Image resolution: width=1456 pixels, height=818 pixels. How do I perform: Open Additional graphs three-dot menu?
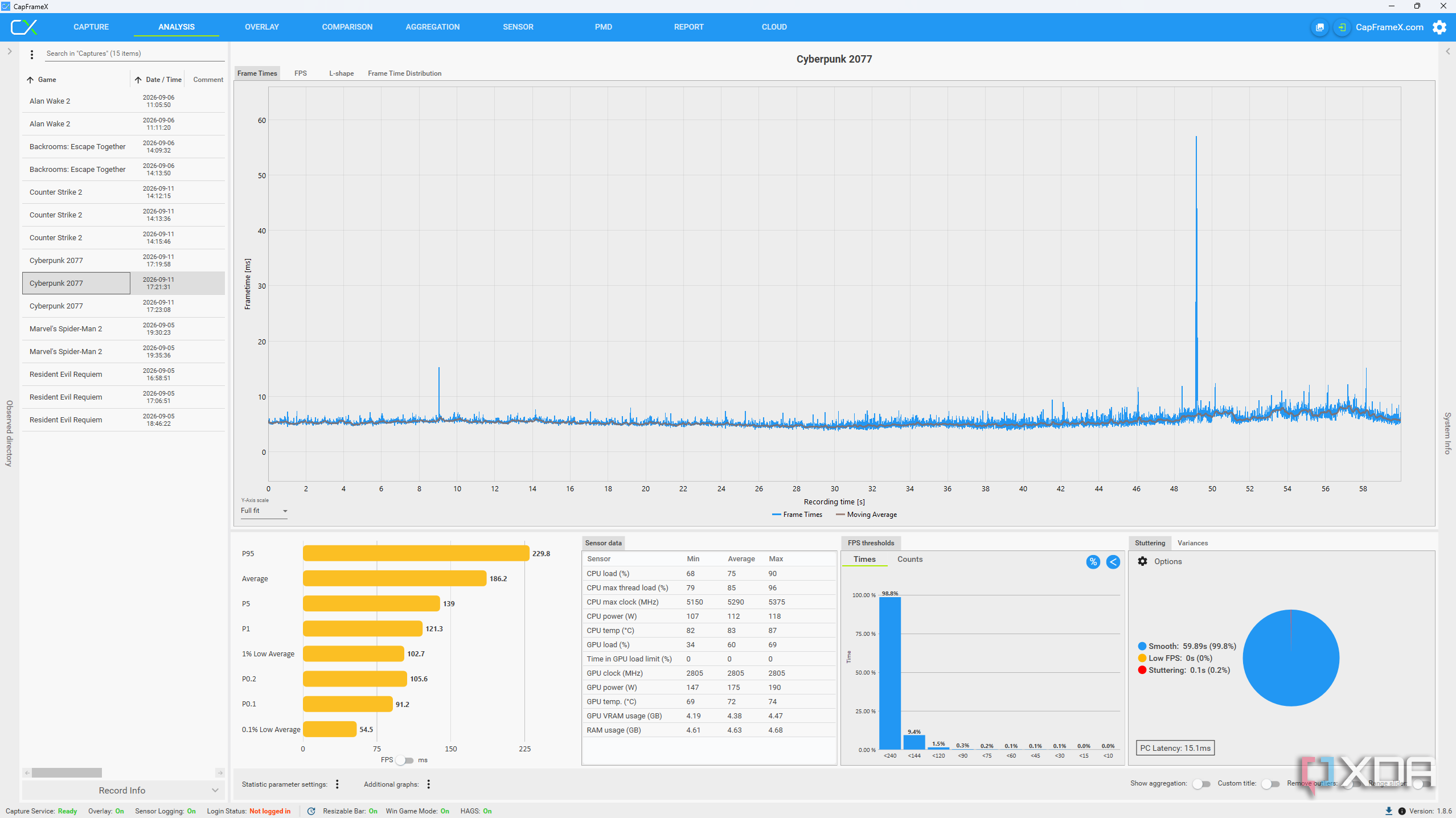pyautogui.click(x=428, y=784)
